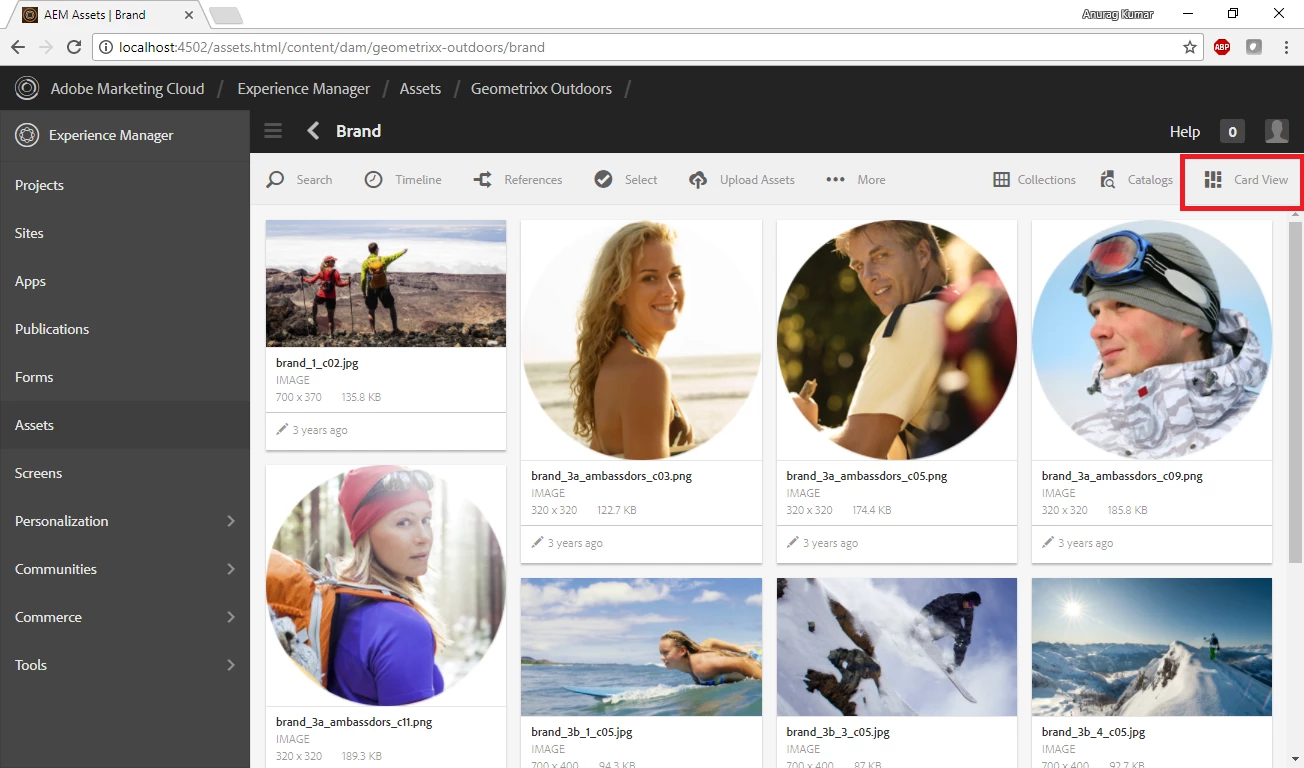The image size is (1304, 768).
Task: Click the Help link in the header
Action: pyautogui.click(x=1185, y=132)
